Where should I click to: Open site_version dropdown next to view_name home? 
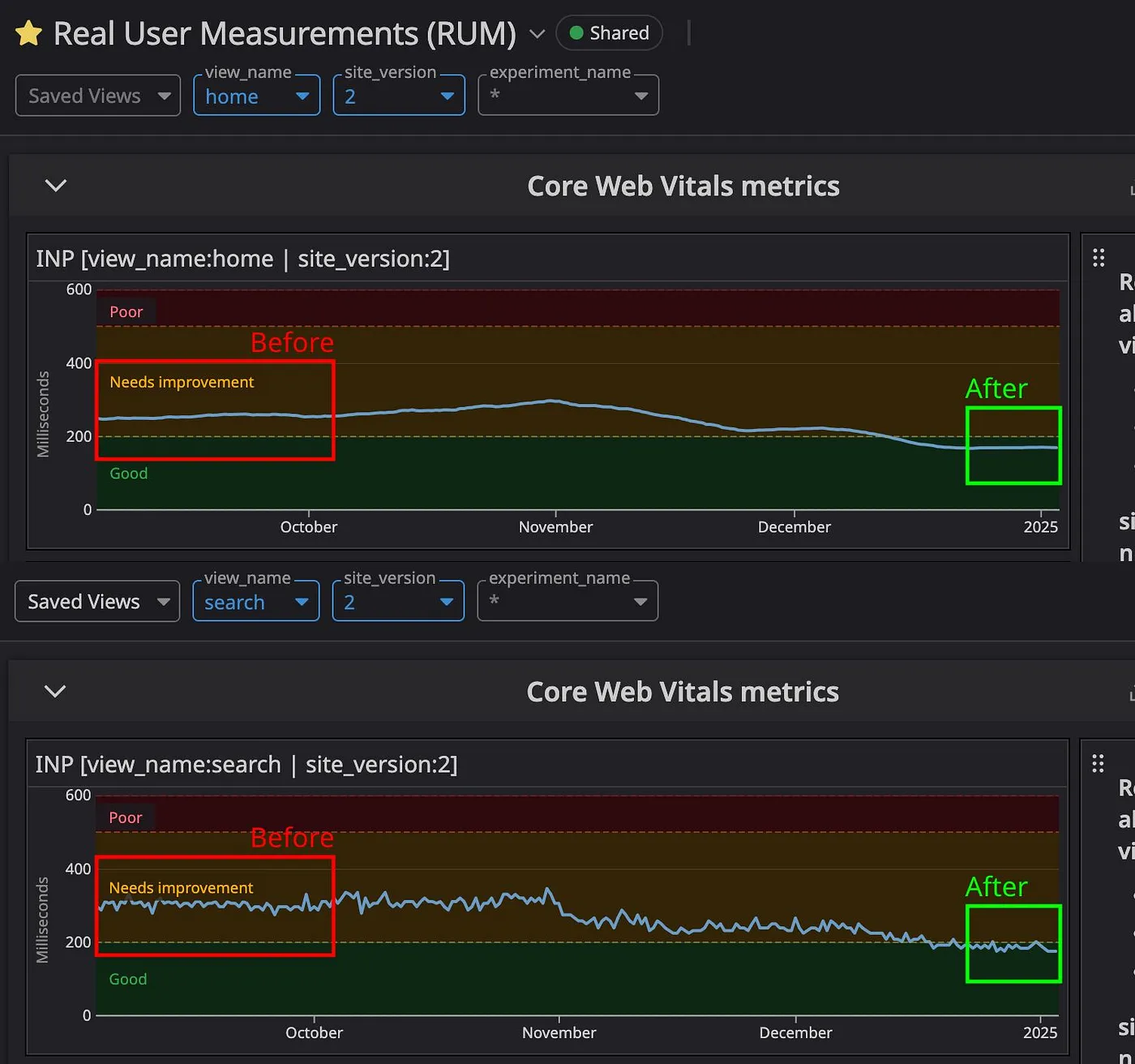(x=399, y=96)
